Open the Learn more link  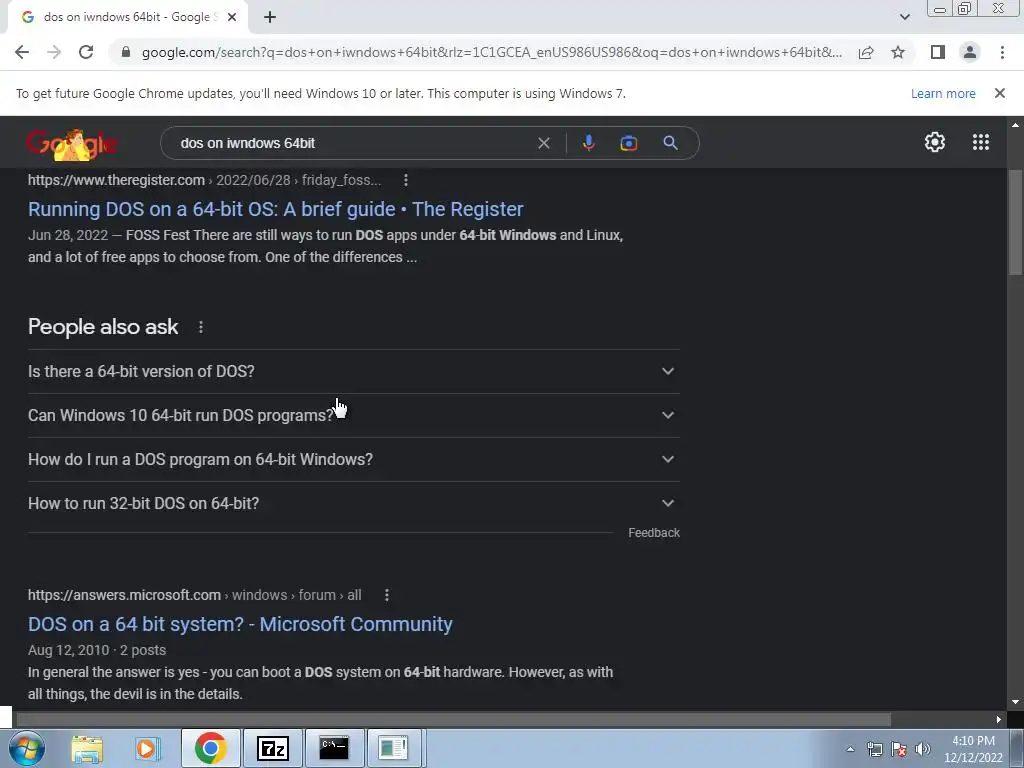coord(943,93)
